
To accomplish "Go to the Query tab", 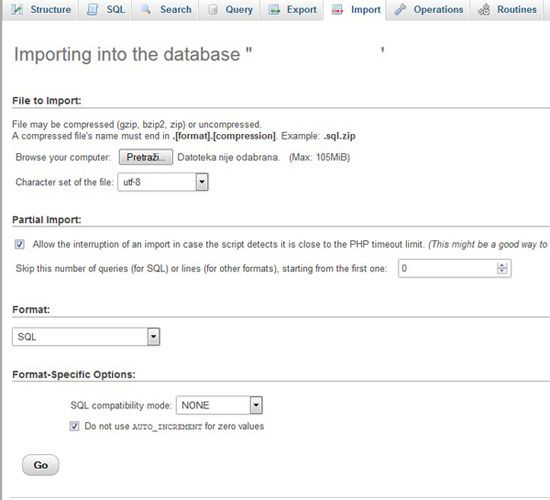I will point(230,9).
